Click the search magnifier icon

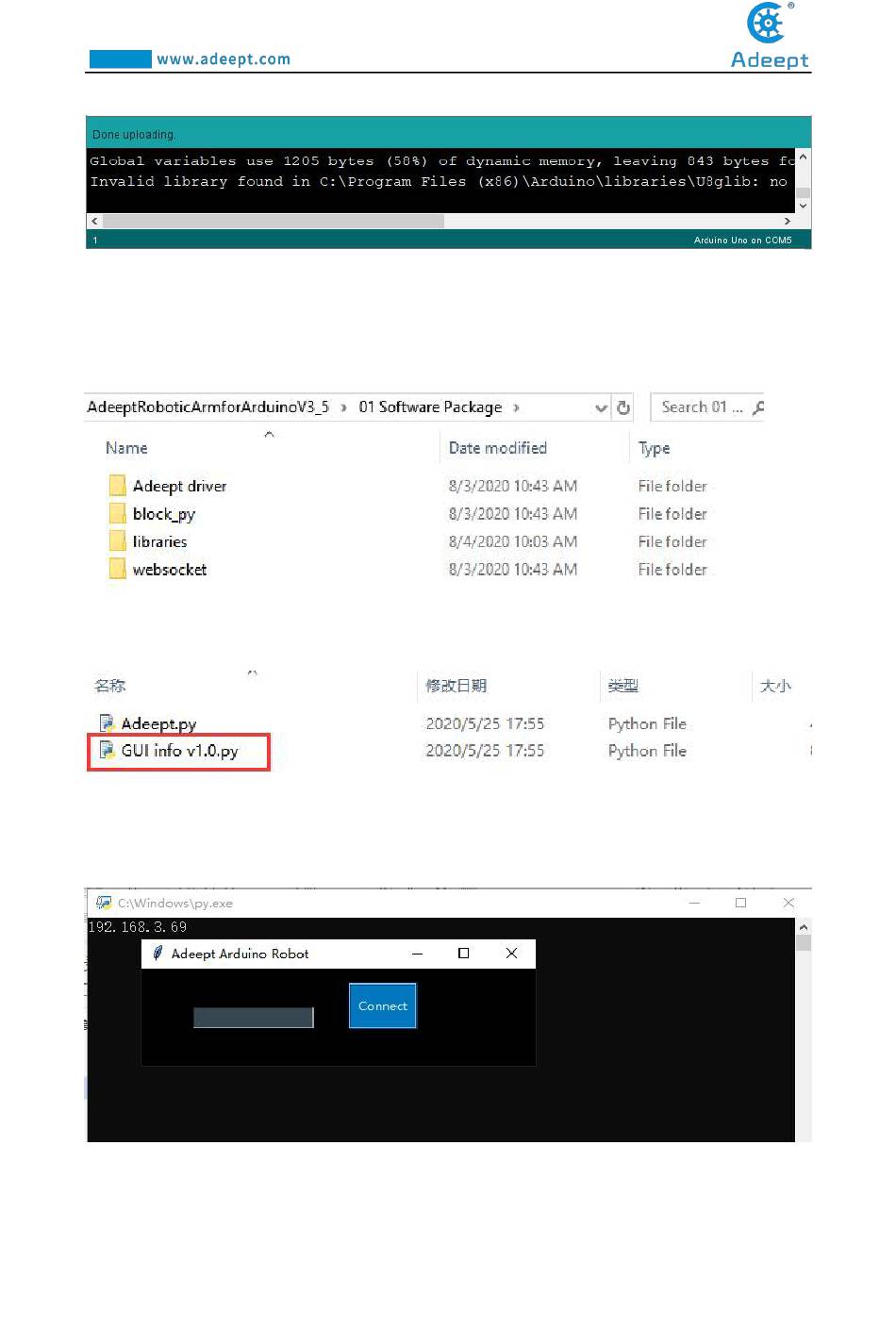(758, 407)
